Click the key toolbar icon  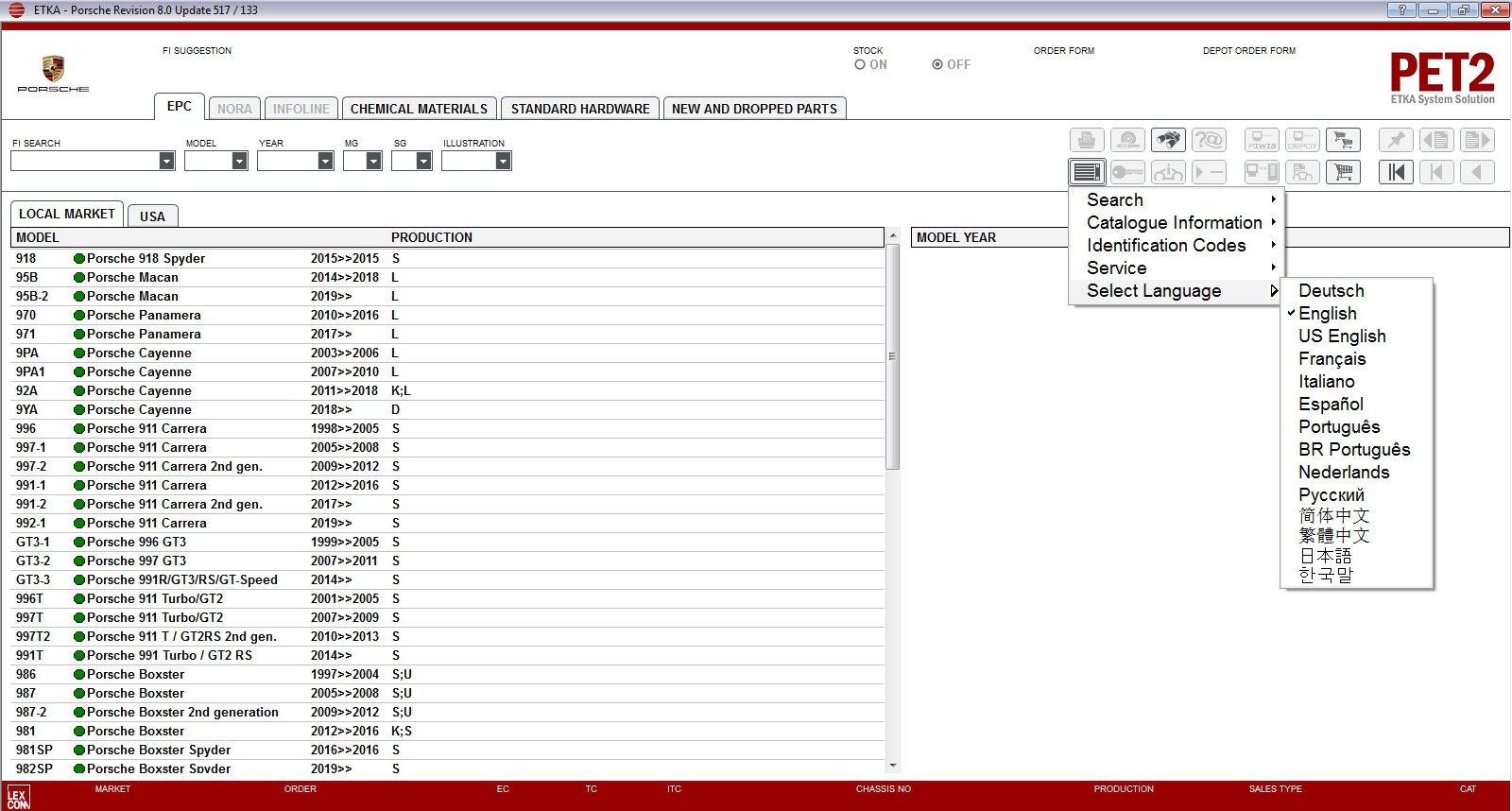pyautogui.click(x=1127, y=172)
